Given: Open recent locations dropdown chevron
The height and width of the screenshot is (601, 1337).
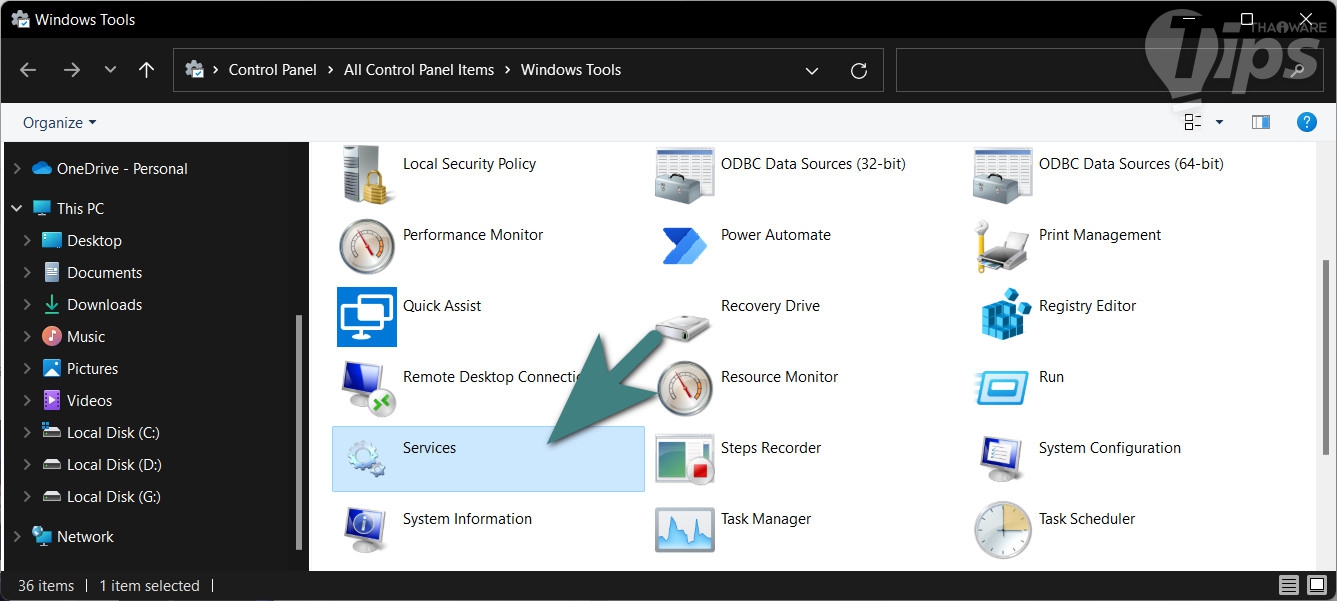Looking at the screenshot, I should [110, 70].
